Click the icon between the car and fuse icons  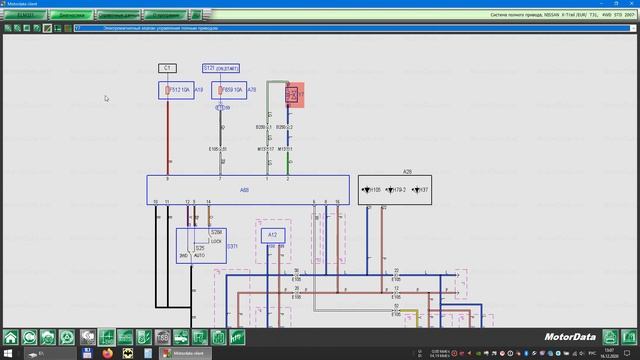pos(200,338)
